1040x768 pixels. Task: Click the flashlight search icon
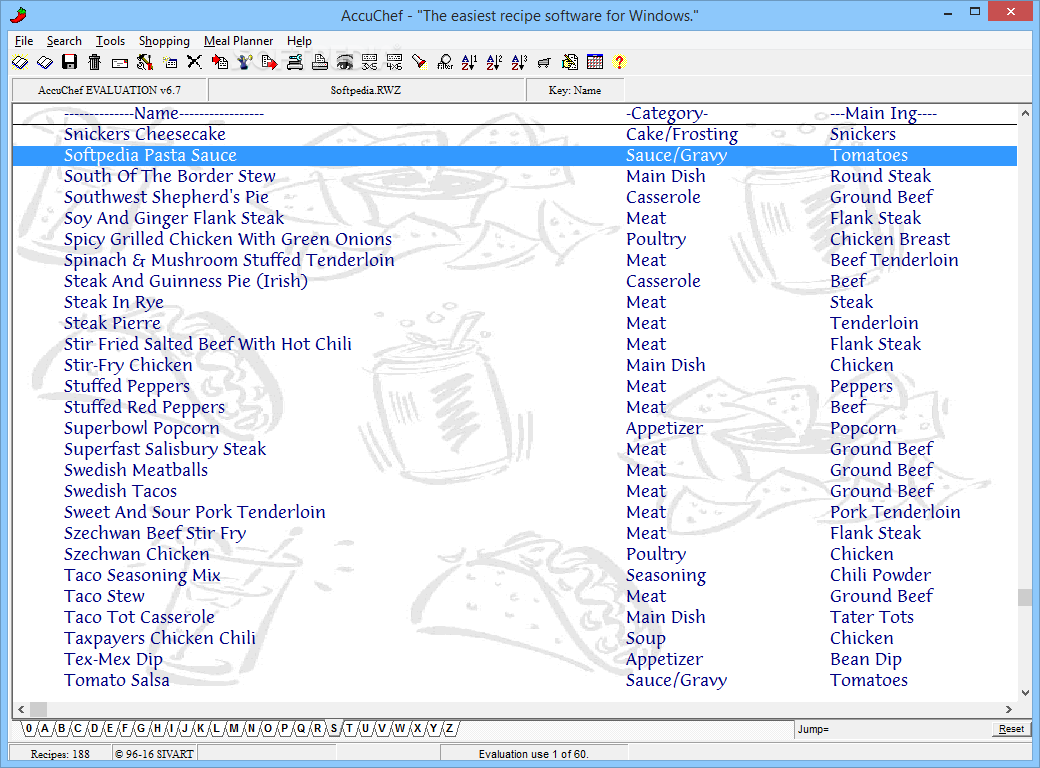pyautogui.click(x=419, y=62)
